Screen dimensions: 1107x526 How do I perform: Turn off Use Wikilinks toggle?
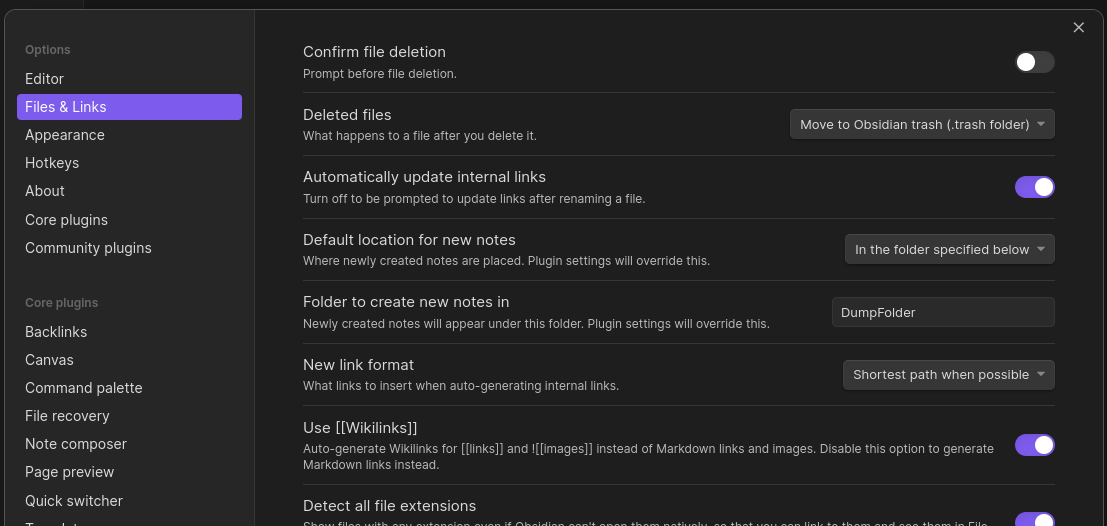1034,445
